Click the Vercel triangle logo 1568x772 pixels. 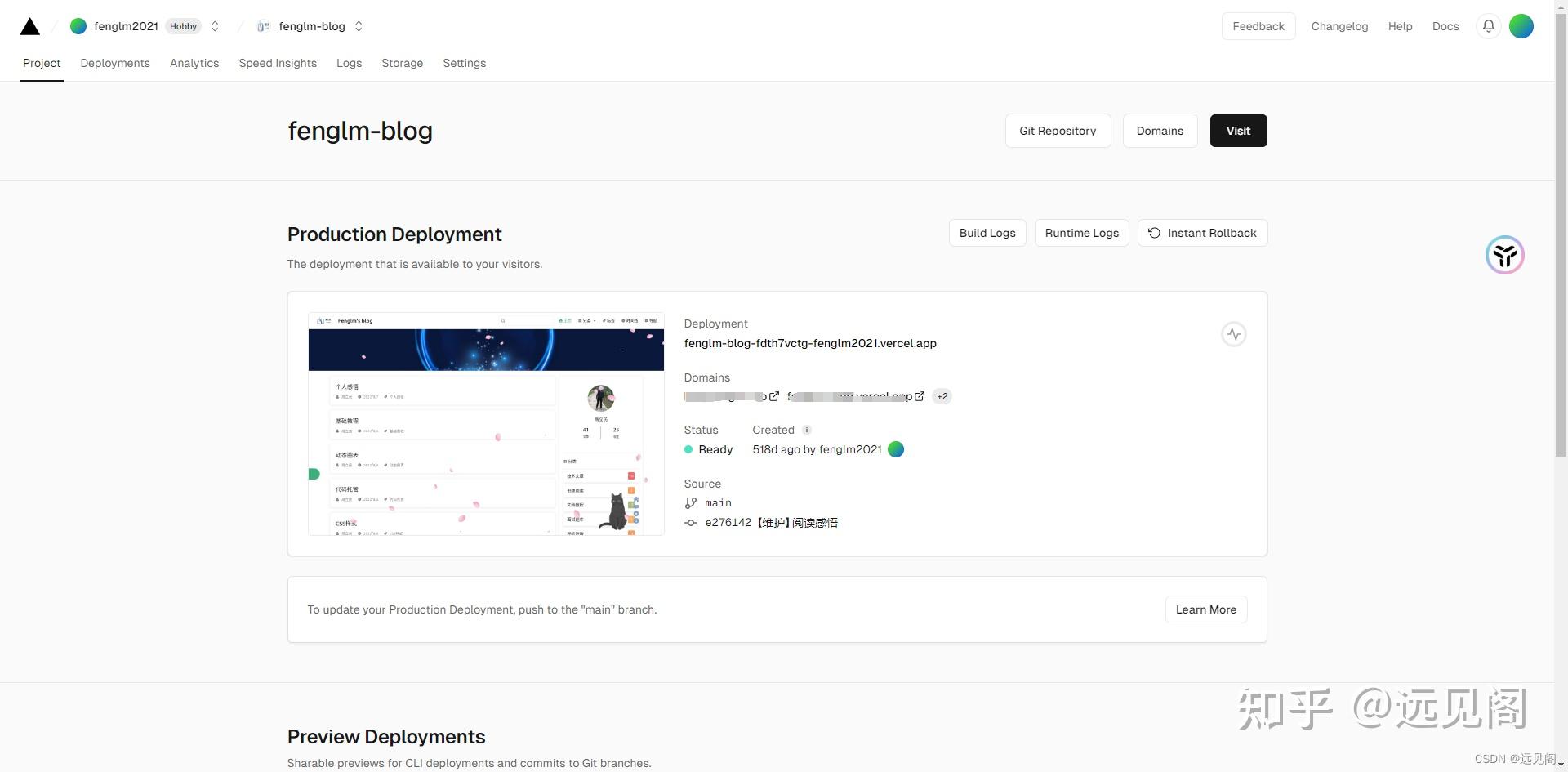pos(30,26)
